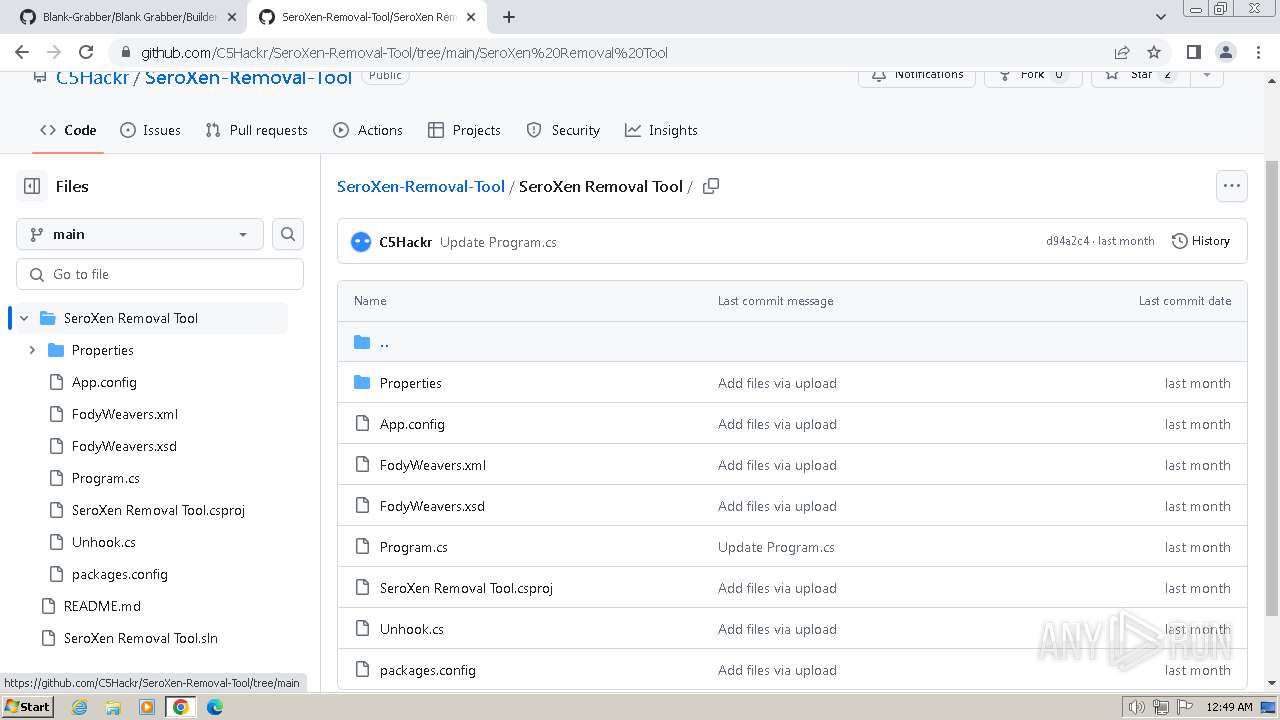Open the Issues tab
This screenshot has width=1280, height=720.
pyautogui.click(x=150, y=130)
